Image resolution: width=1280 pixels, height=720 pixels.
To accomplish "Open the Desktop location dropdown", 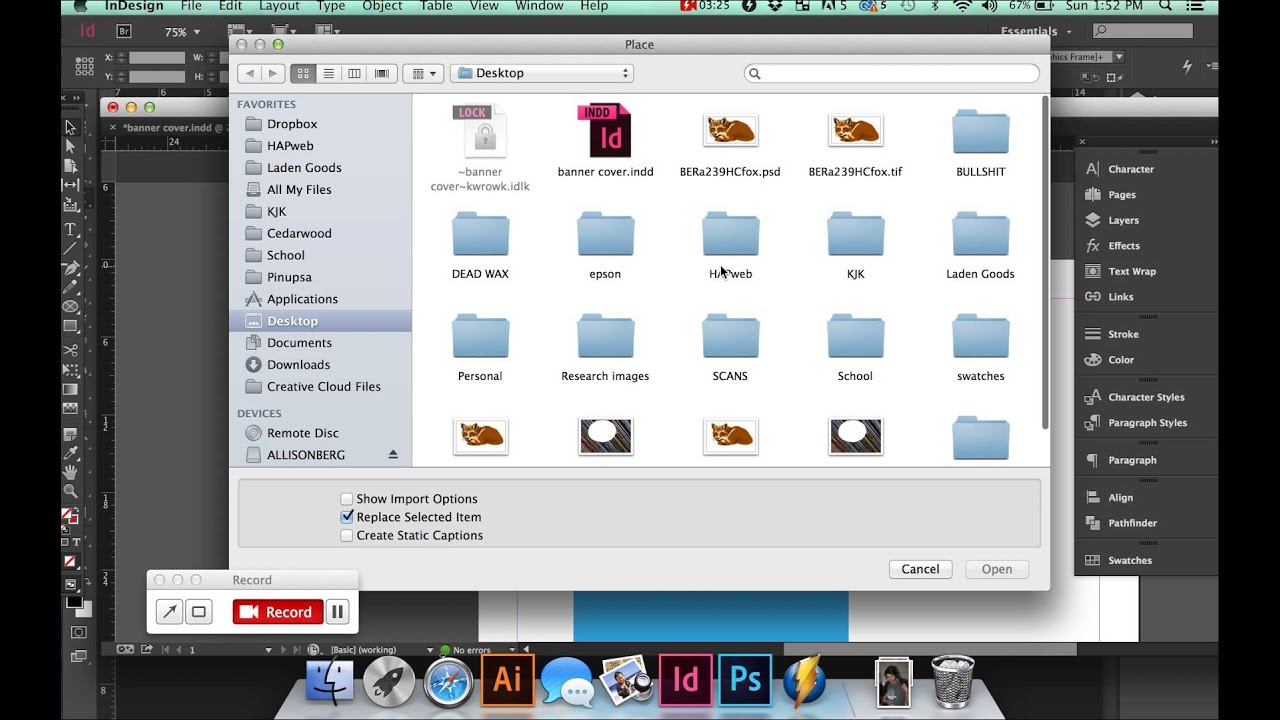I will tap(543, 73).
